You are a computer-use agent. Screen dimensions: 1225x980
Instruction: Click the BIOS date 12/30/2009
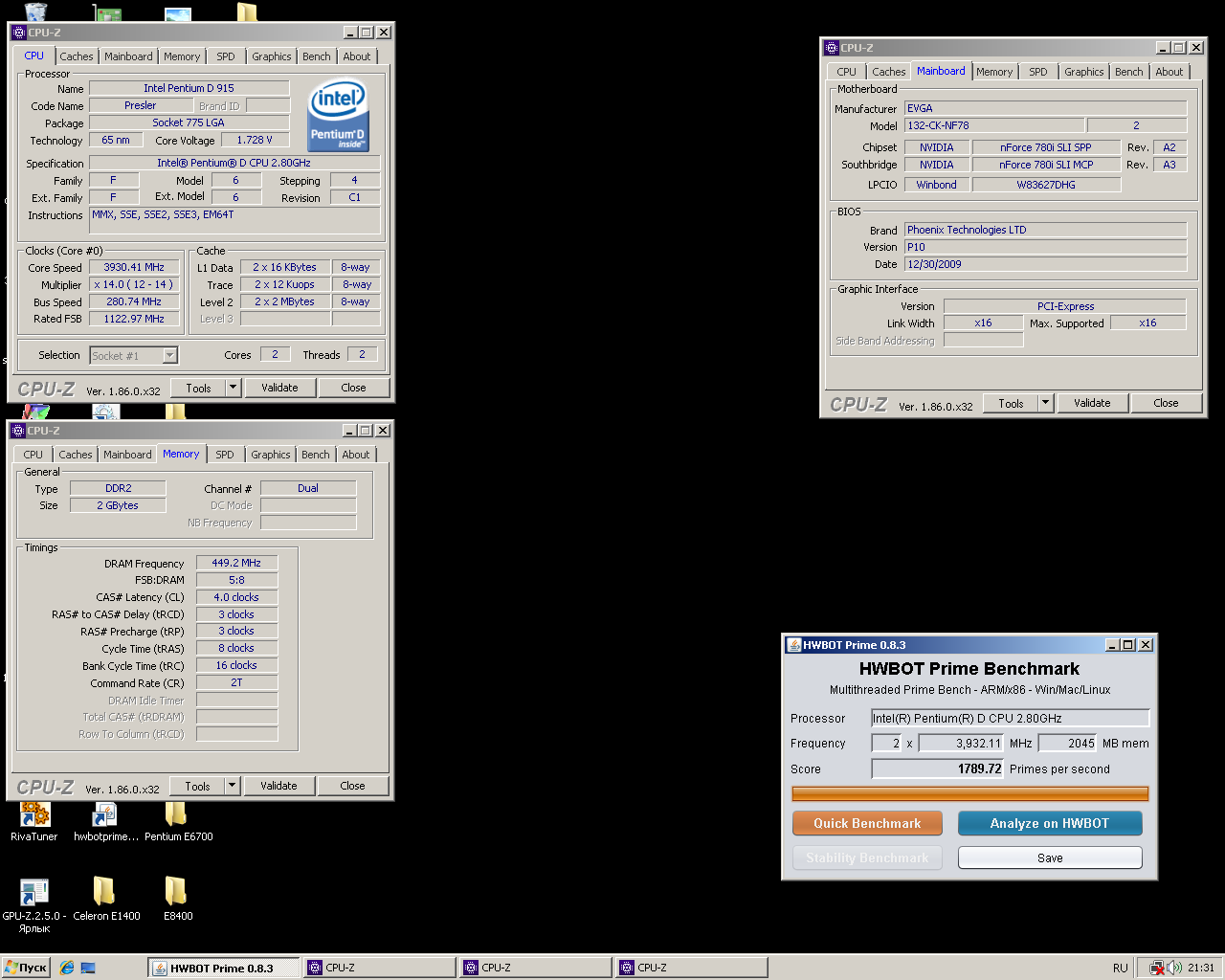[x=1046, y=264]
